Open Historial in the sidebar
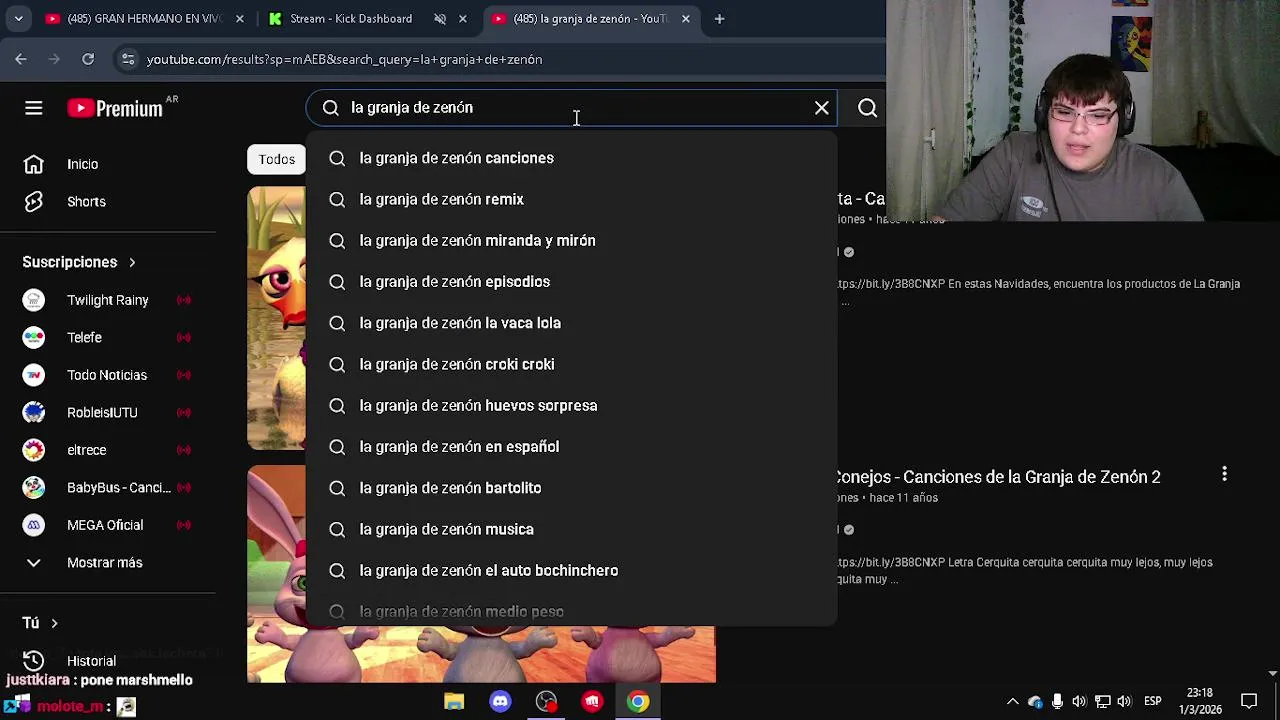Screen dimensions: 1280x720 pos(108,661)
